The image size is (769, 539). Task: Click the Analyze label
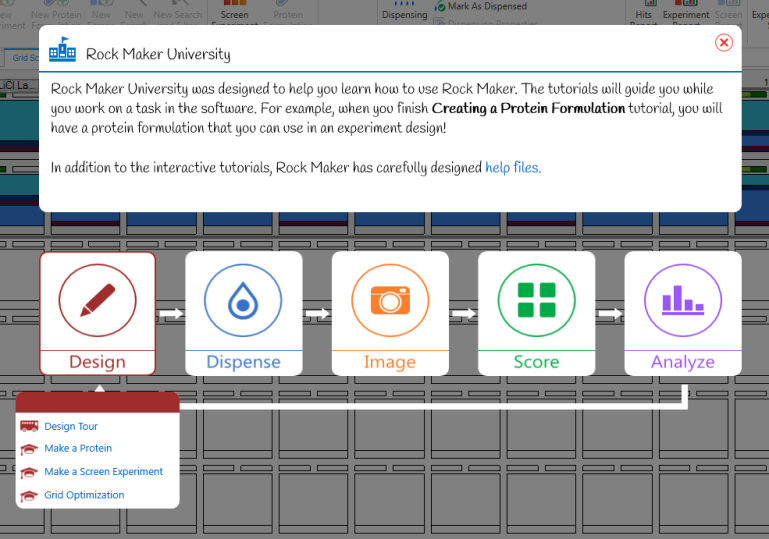tap(683, 362)
